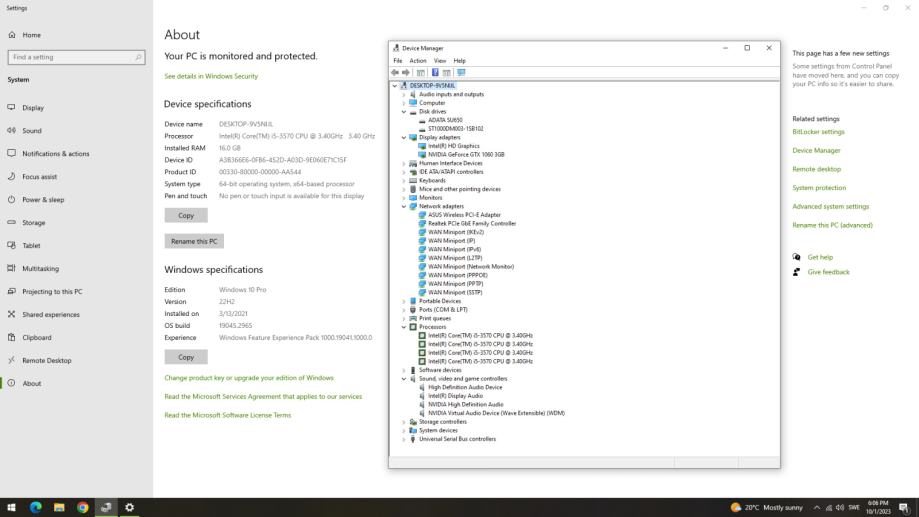Show hidden tray icons chevron

[816, 508]
